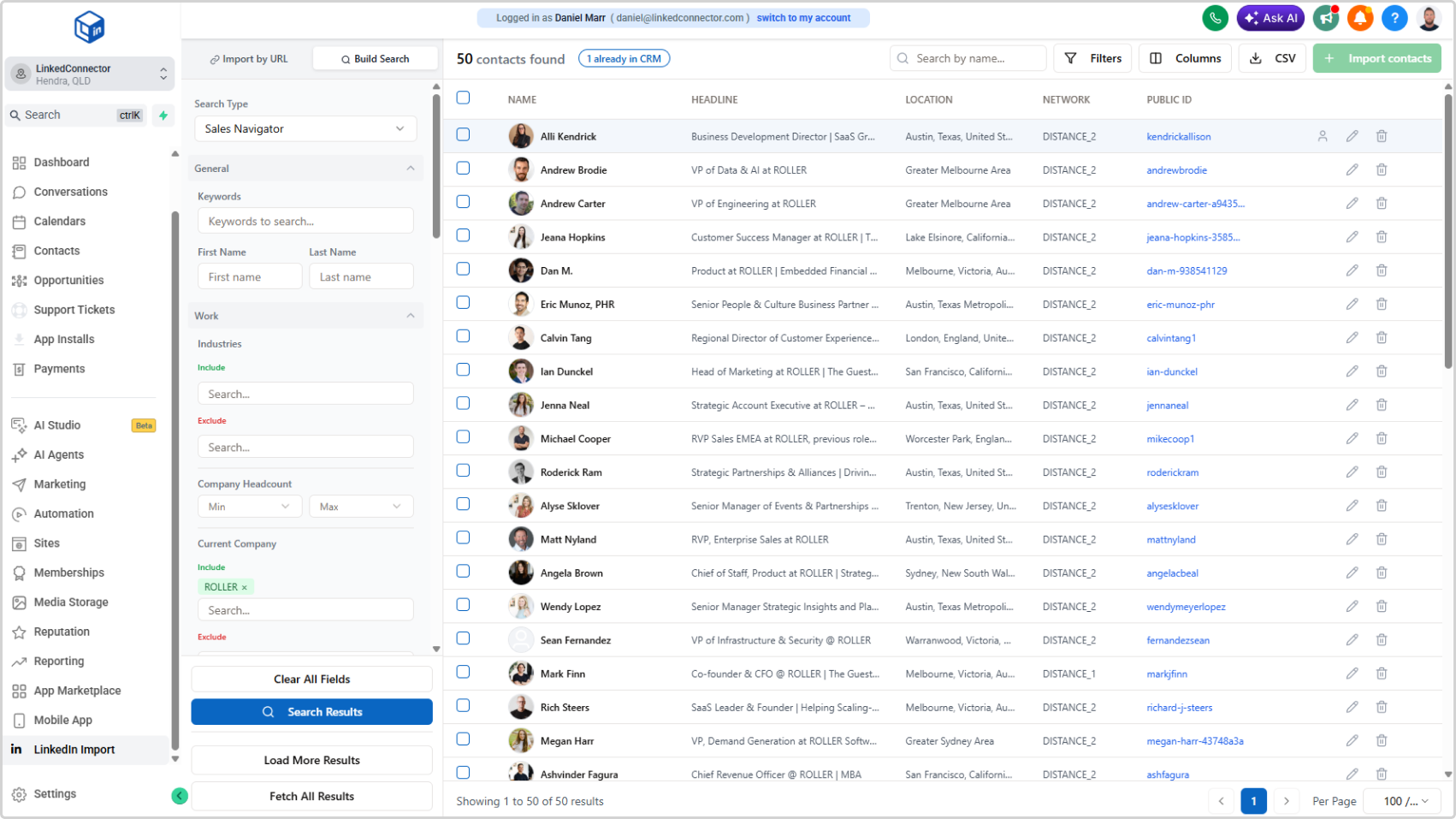The height and width of the screenshot is (819, 1456).
Task: Select checkbox for Angela Brown
Action: point(463,571)
